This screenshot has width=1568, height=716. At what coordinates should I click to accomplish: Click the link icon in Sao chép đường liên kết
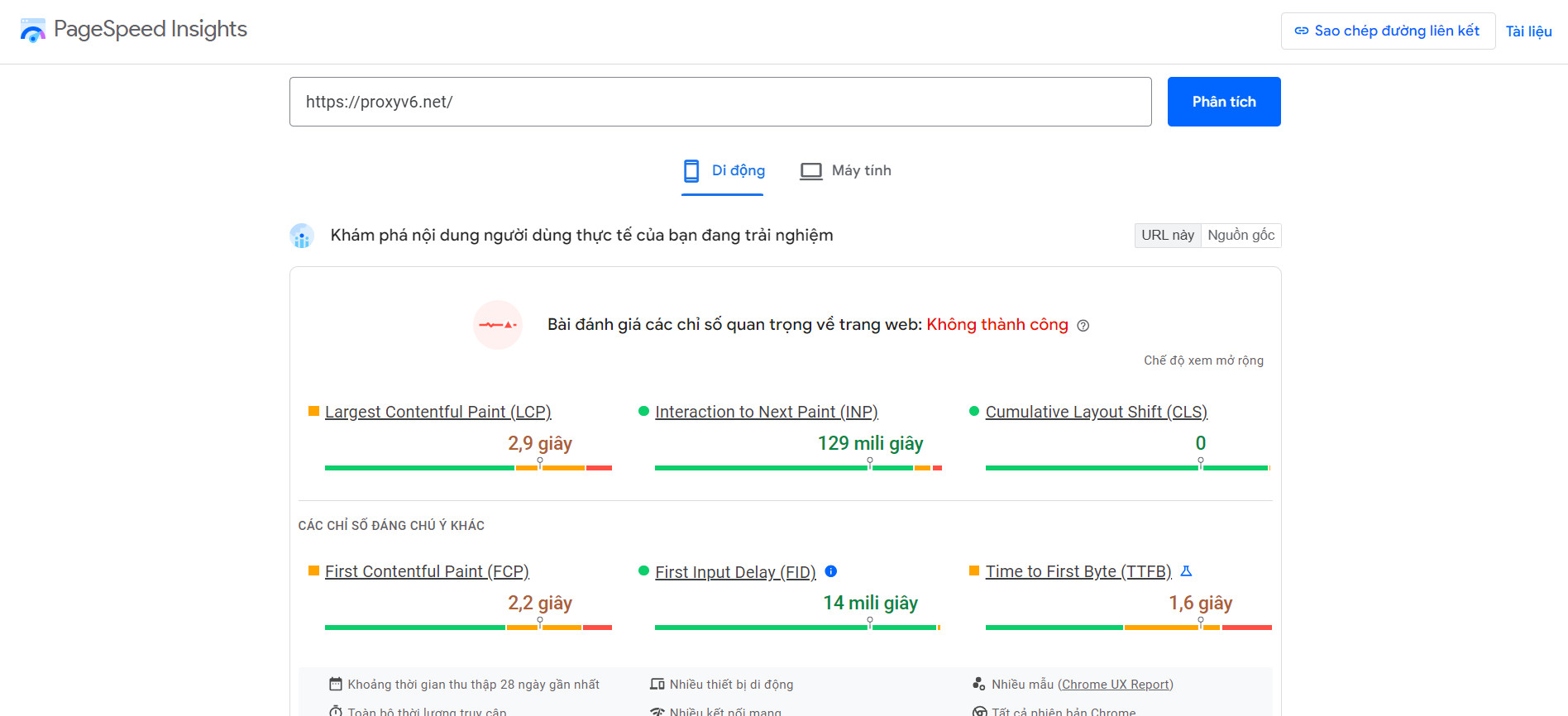(x=1302, y=31)
